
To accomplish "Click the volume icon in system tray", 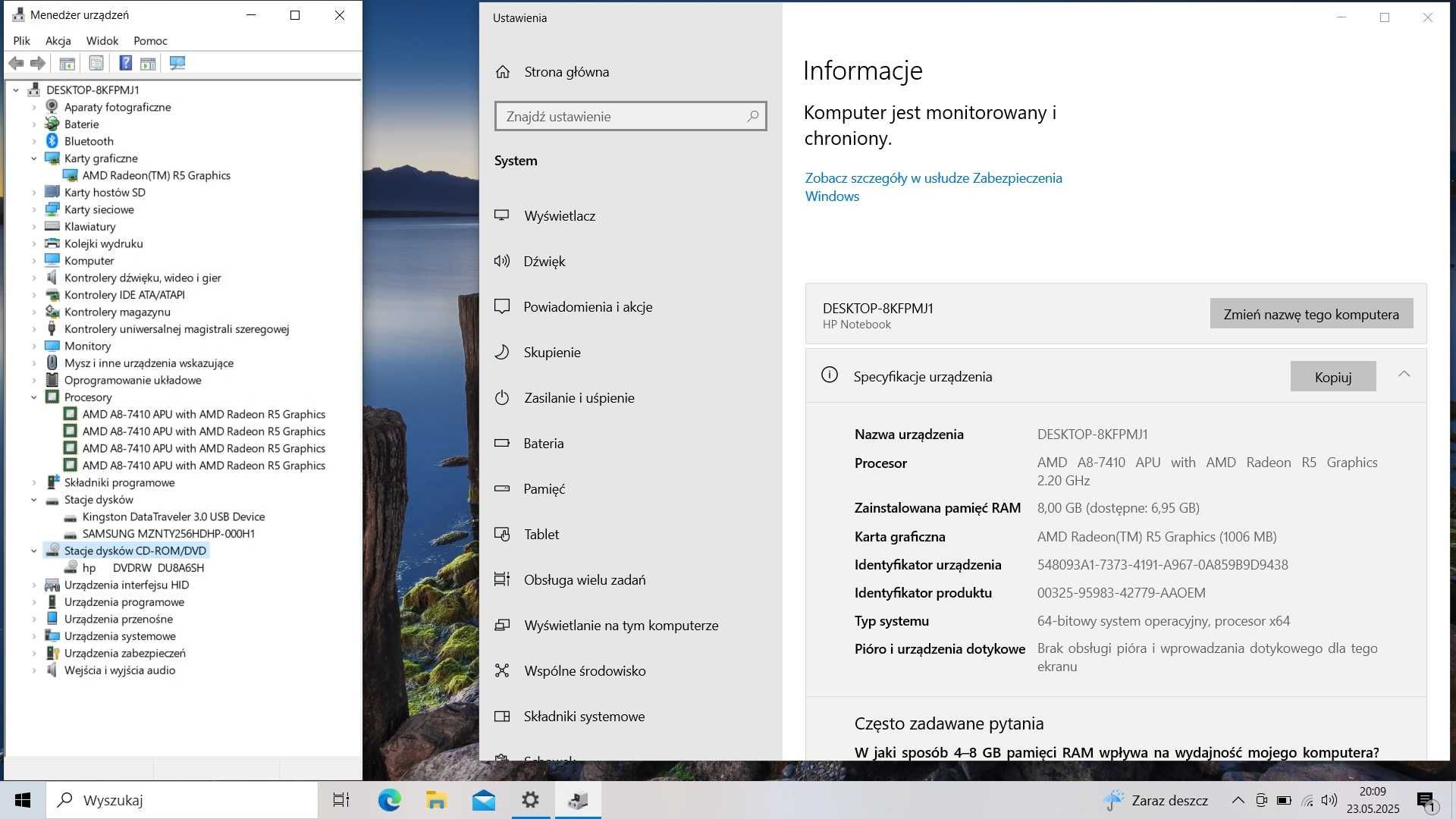I will (x=1329, y=800).
